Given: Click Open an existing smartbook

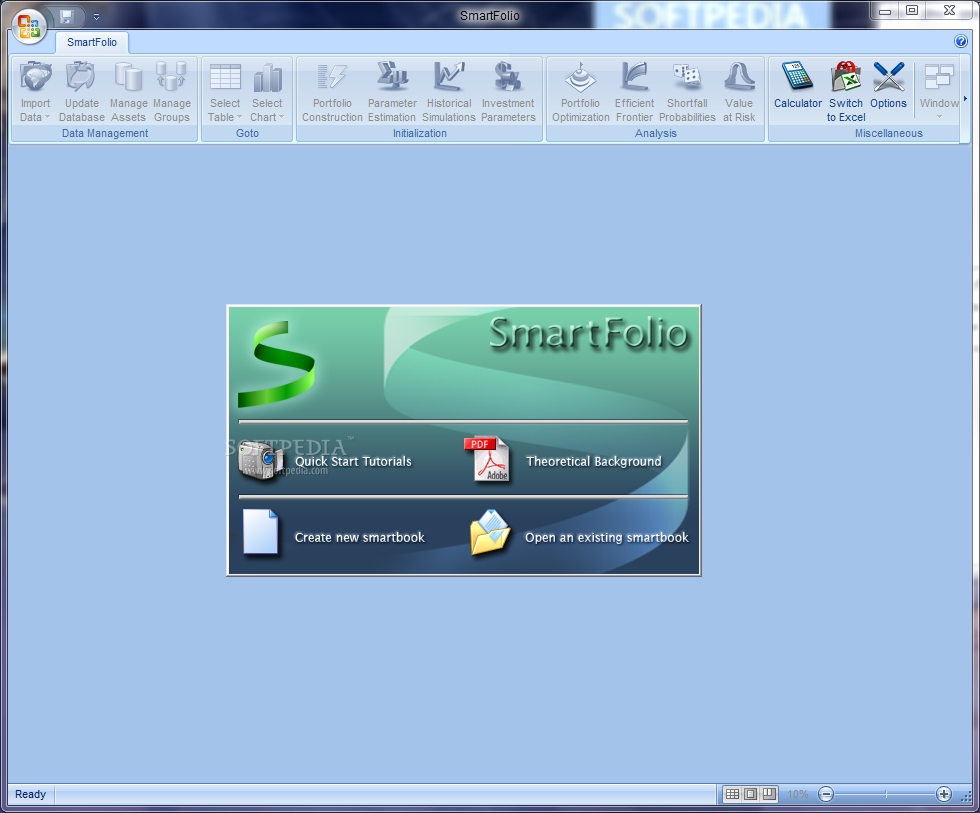Looking at the screenshot, I should point(606,537).
